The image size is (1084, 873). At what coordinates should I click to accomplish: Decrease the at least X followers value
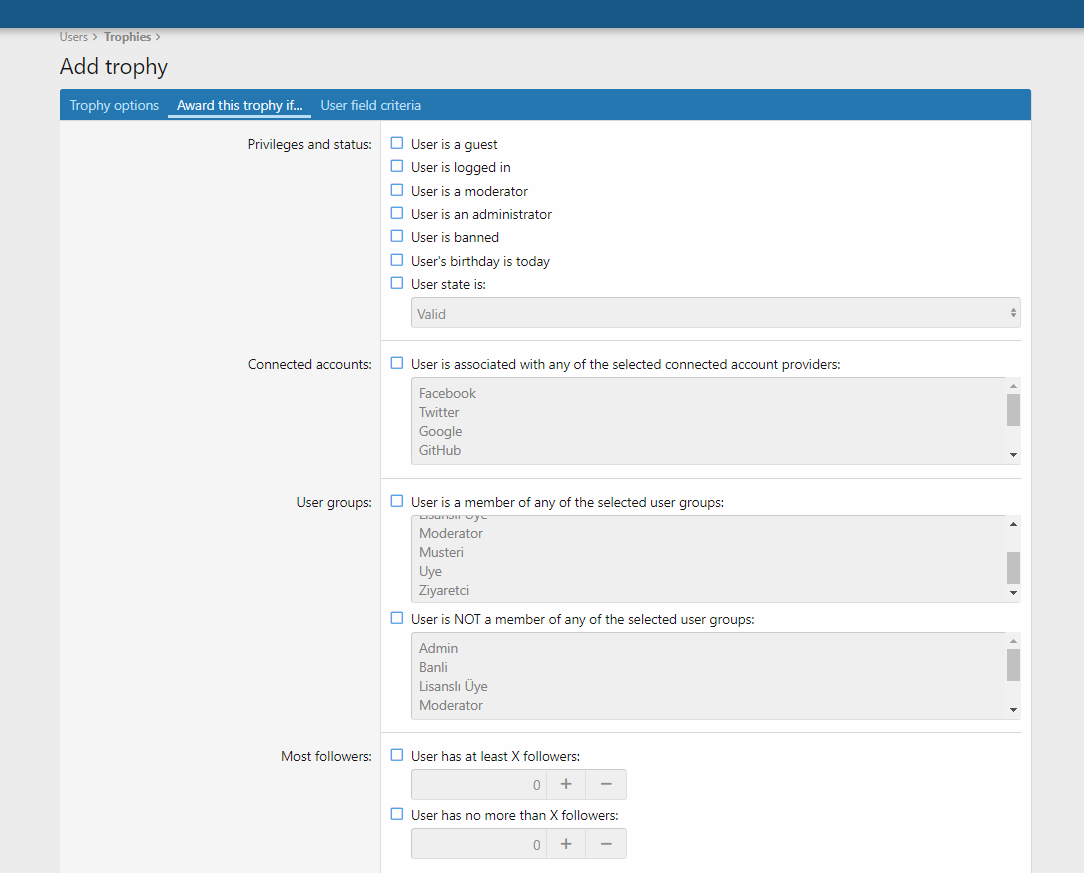(x=606, y=785)
